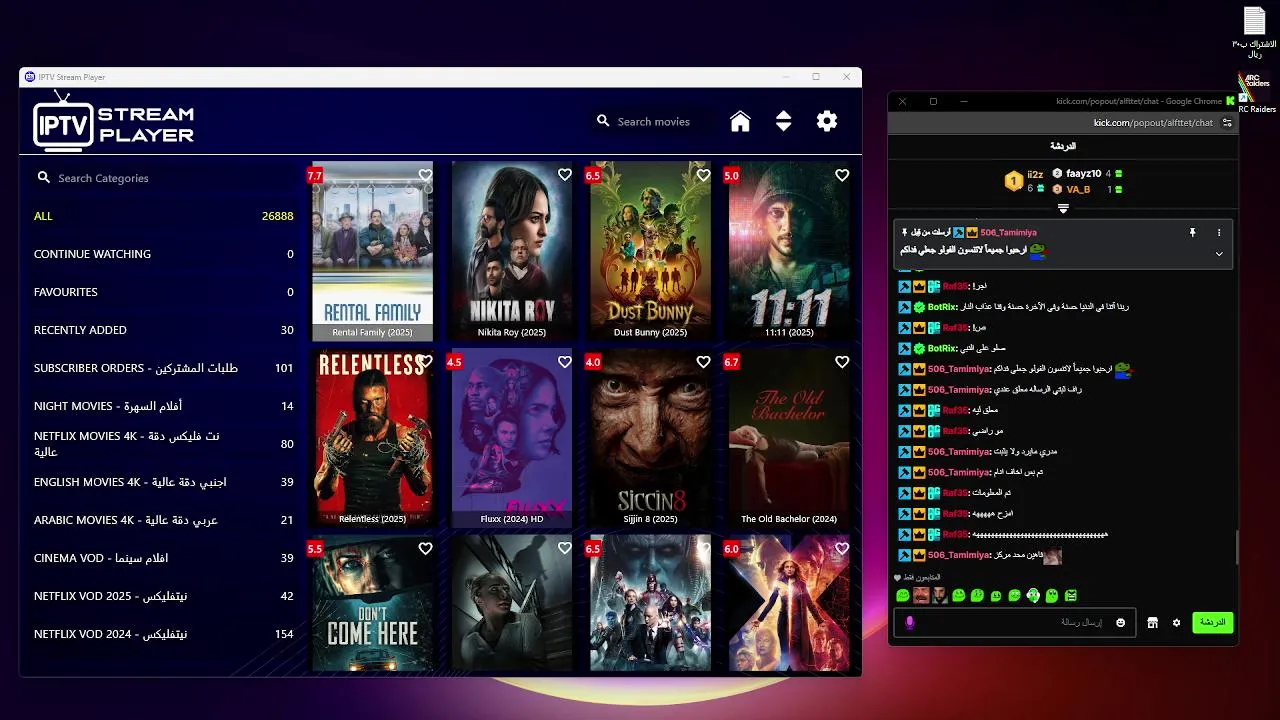This screenshot has width=1280, height=720.
Task: Select the CINEMA VOD category
Action: click(x=164, y=558)
